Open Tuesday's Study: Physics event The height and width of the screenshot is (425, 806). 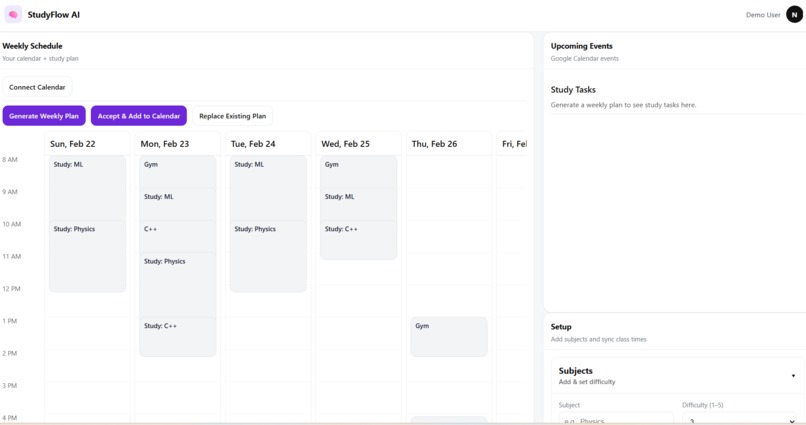tap(268, 256)
